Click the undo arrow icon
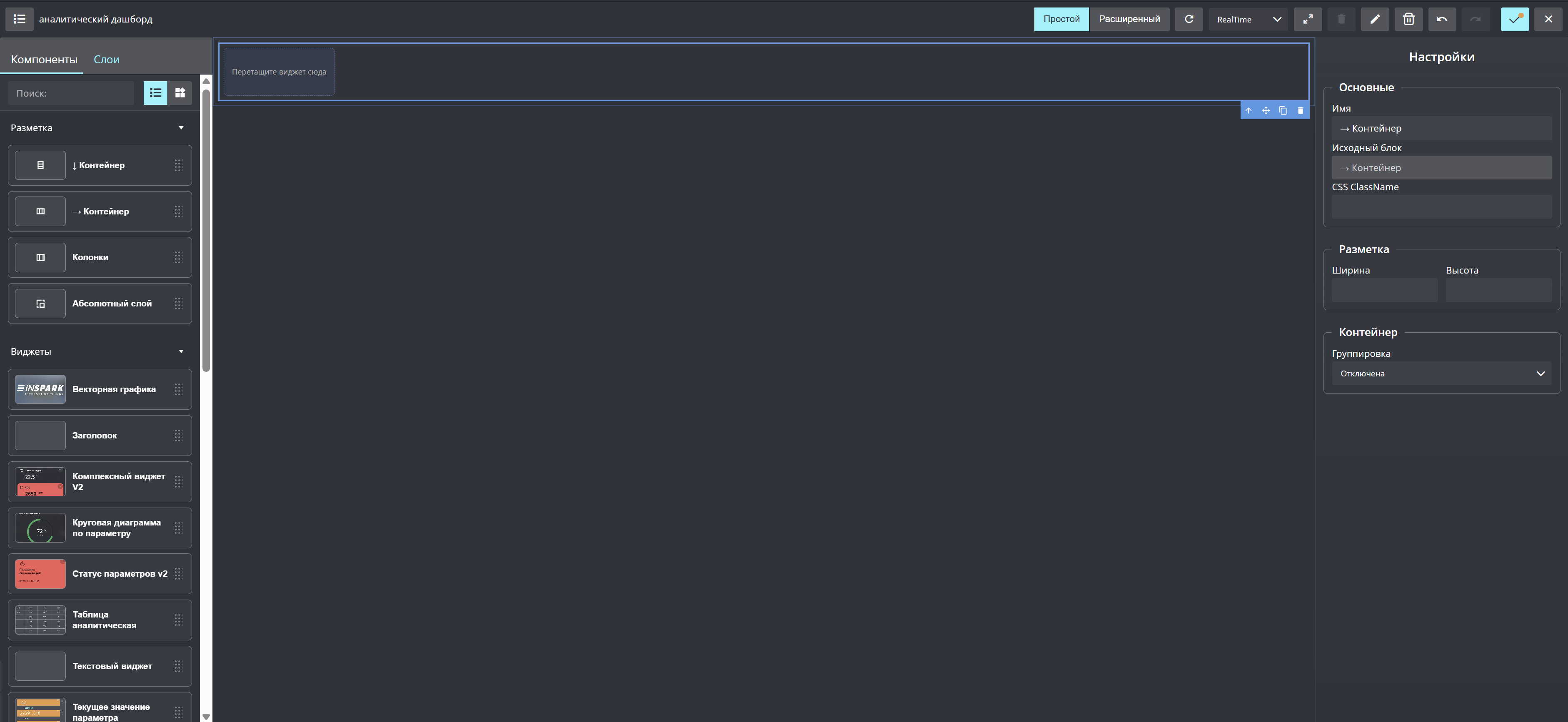The height and width of the screenshot is (722, 1568). [x=1441, y=19]
